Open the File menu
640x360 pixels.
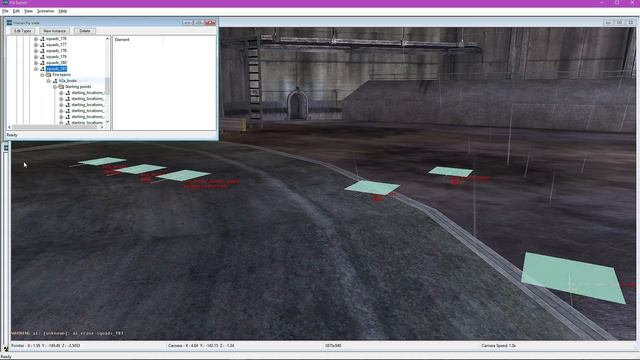[x=5, y=11]
